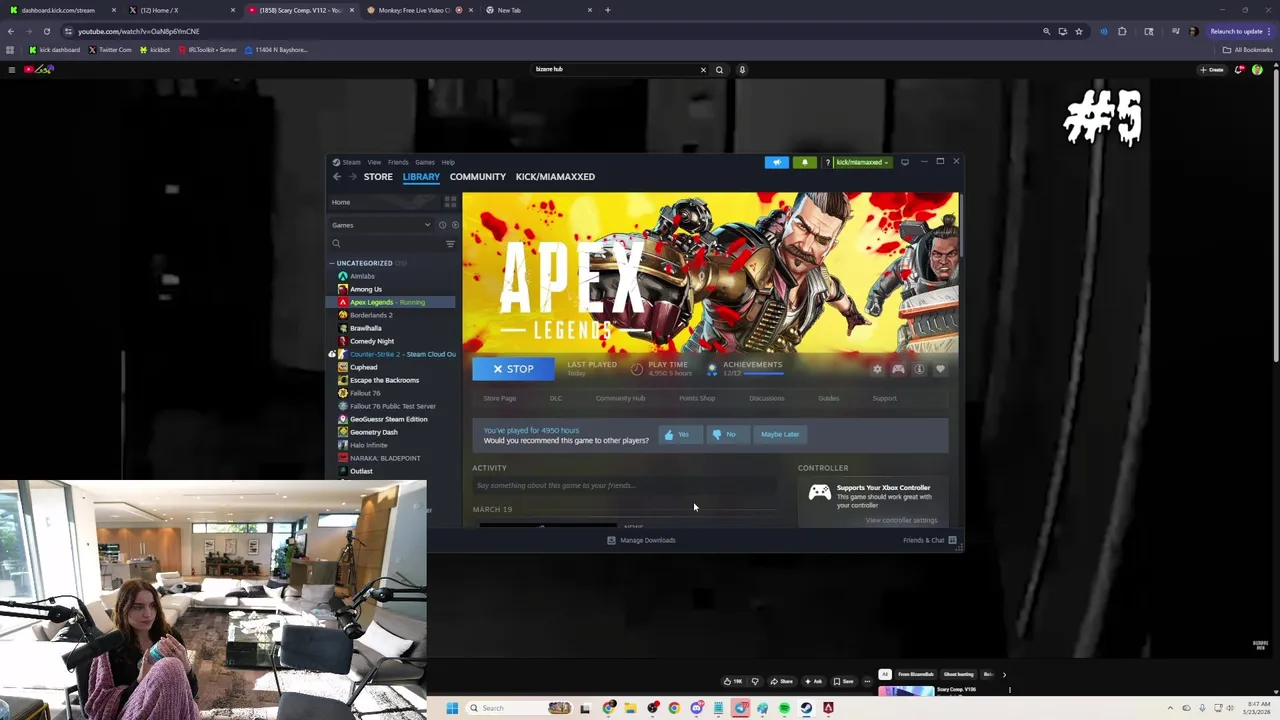Open Steam announcements megaphone button
Image resolution: width=1280 pixels, height=720 pixels.
777,162
